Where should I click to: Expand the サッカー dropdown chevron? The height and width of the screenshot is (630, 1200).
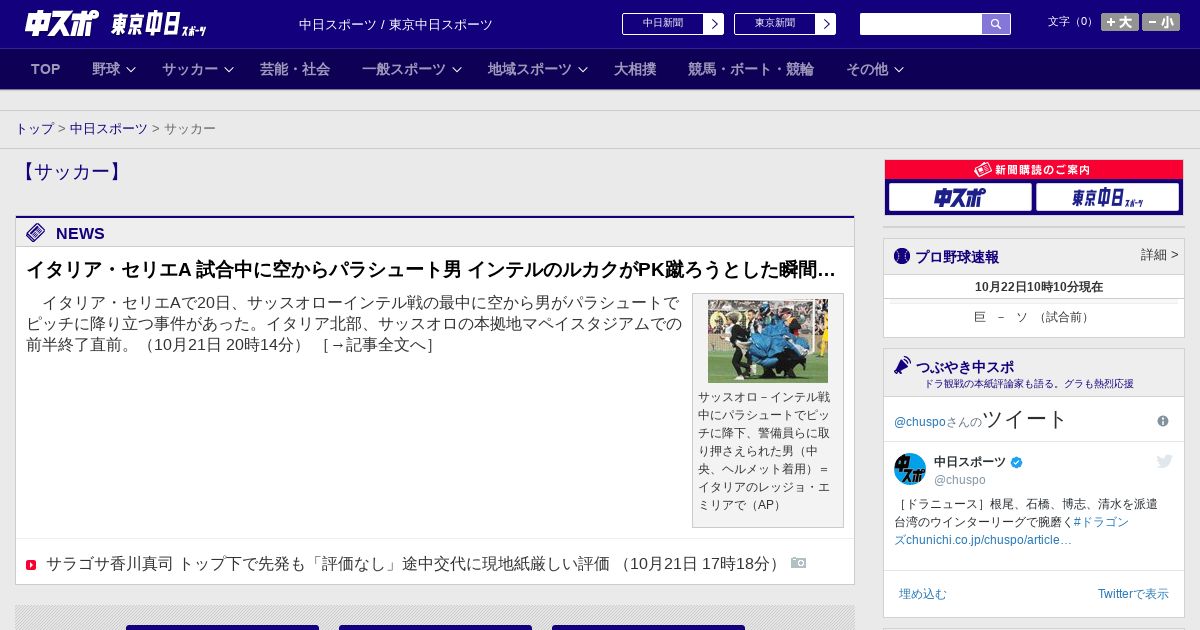(229, 70)
